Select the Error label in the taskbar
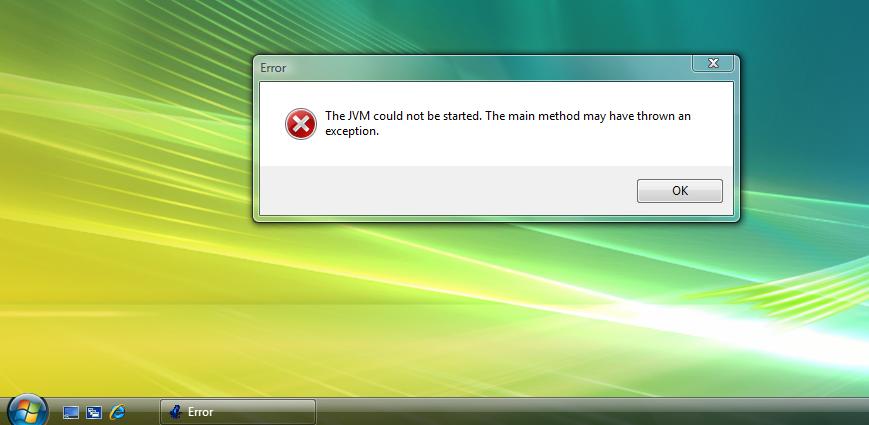869x425 pixels. pyautogui.click(x=200, y=412)
